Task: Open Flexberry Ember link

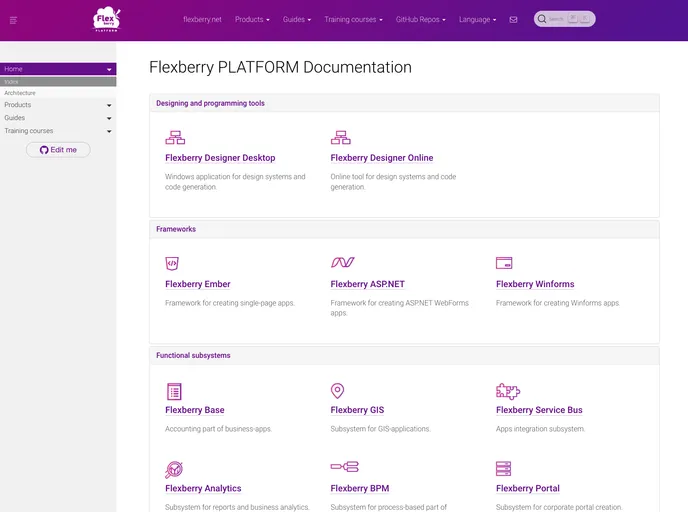Action: (x=197, y=284)
